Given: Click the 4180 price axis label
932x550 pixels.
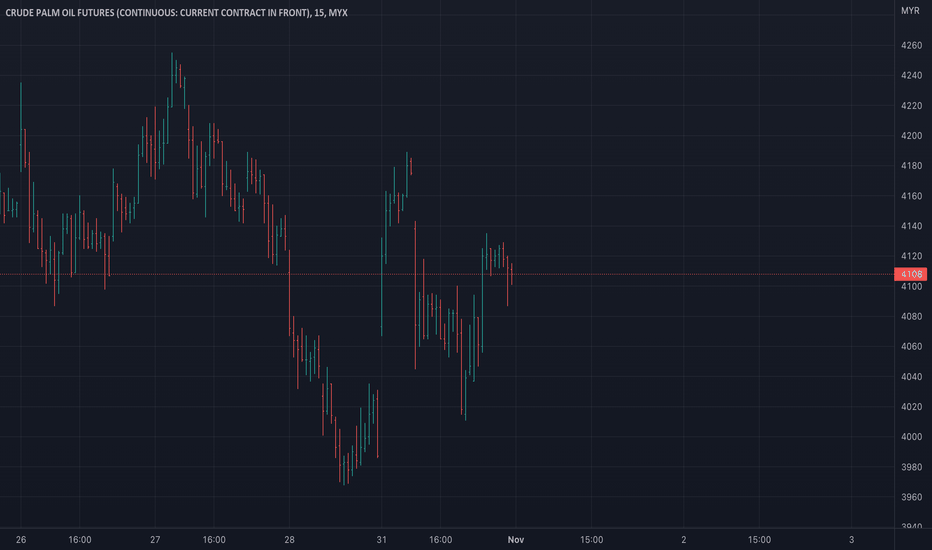Looking at the screenshot, I should pyautogui.click(x=911, y=166).
